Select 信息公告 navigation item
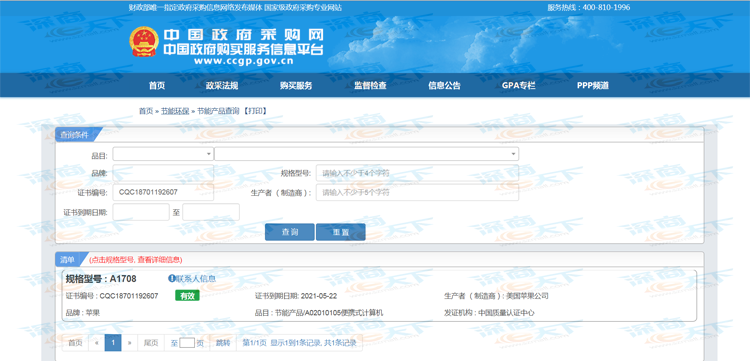Viewport: 750px width, 361px height. pyautogui.click(x=444, y=86)
